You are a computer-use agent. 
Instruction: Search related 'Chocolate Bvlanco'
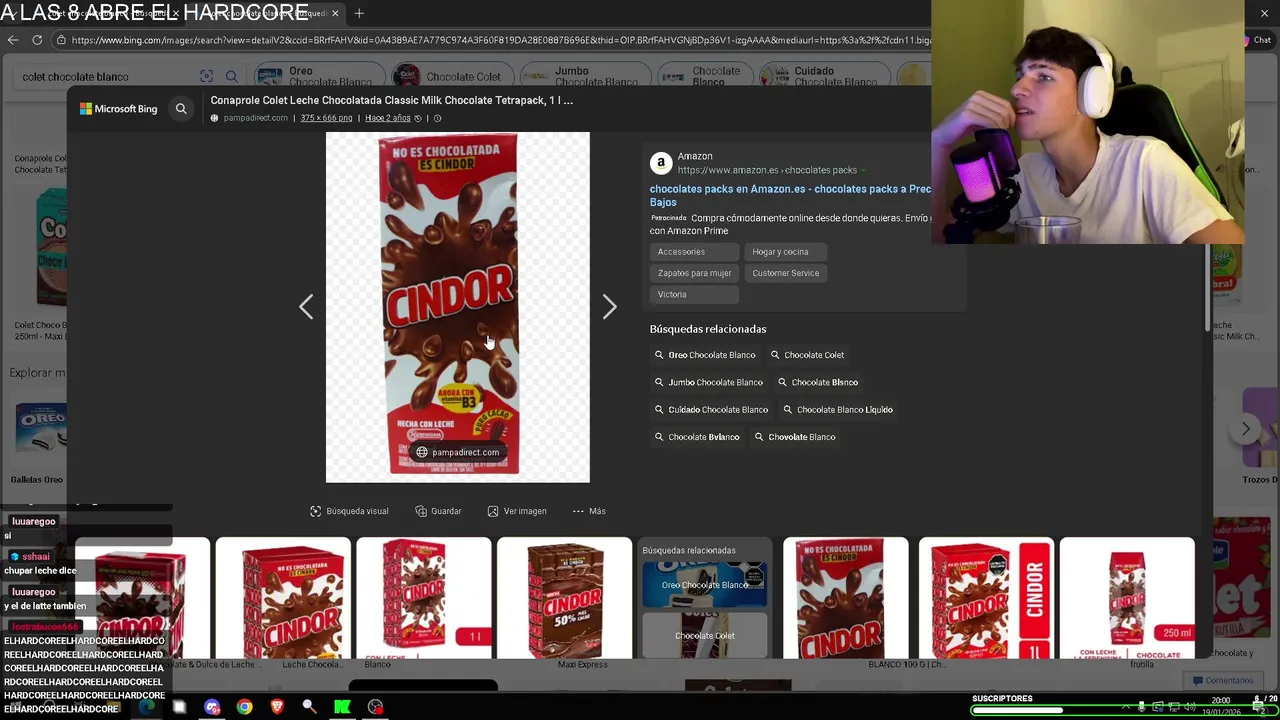(x=697, y=437)
